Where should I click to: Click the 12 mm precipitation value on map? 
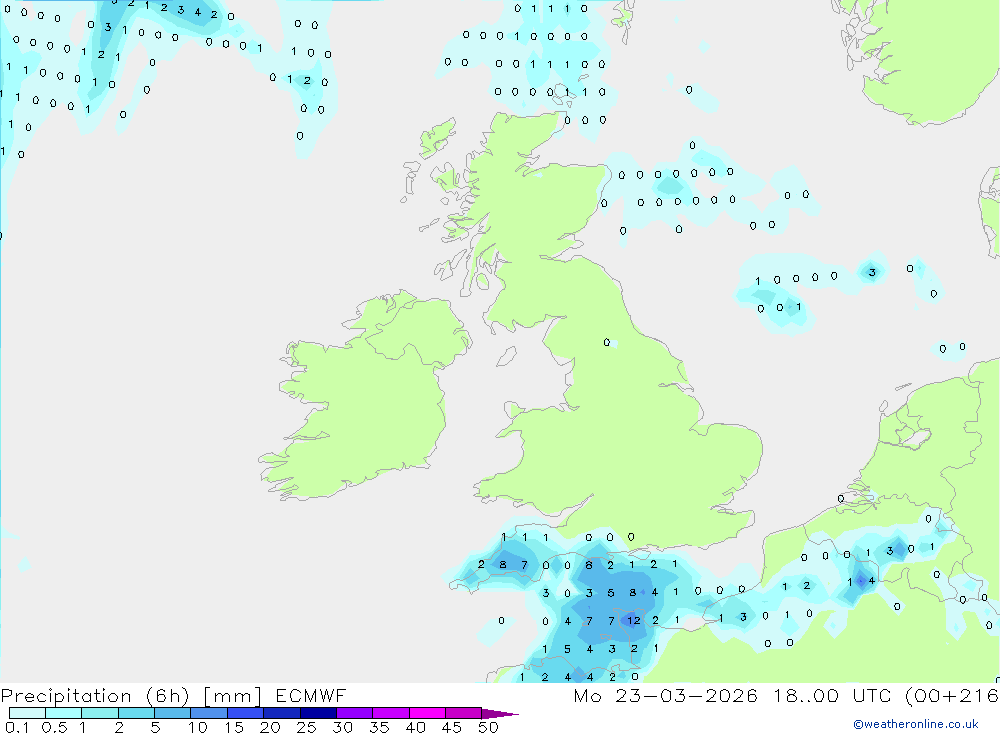coord(633,620)
